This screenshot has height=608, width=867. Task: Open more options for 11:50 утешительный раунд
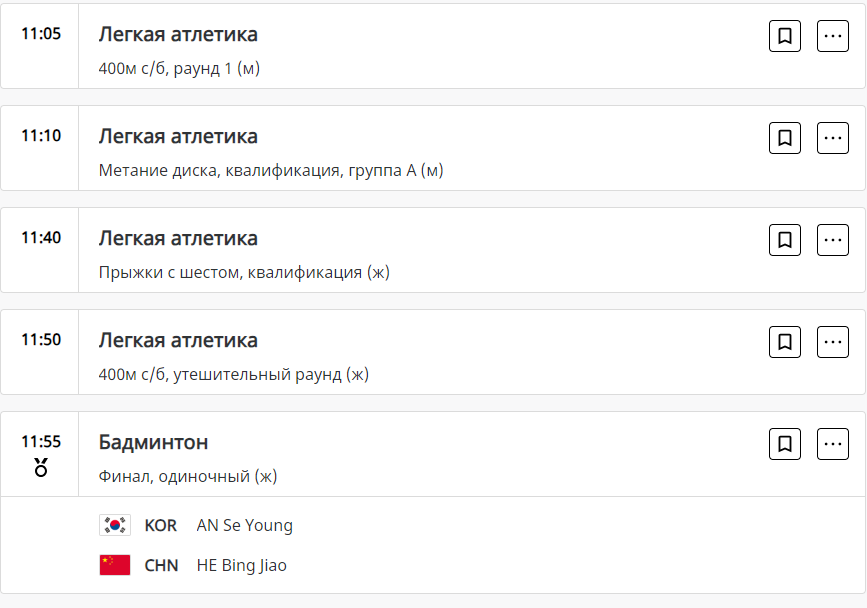click(x=833, y=342)
